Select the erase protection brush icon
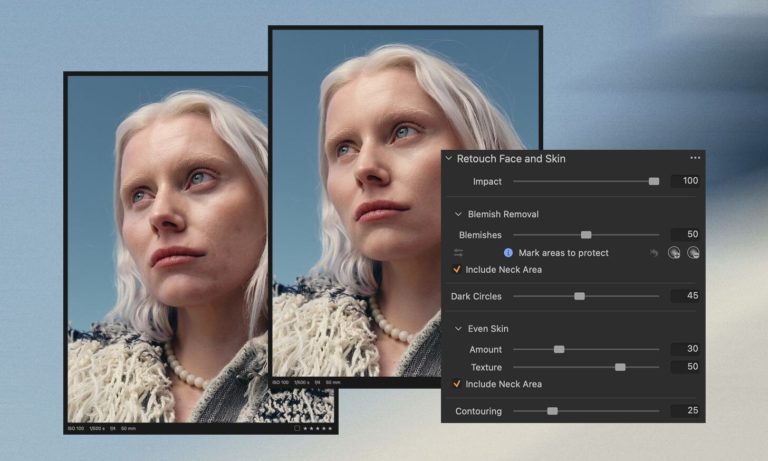Viewport: 768px width, 461px height. click(693, 253)
